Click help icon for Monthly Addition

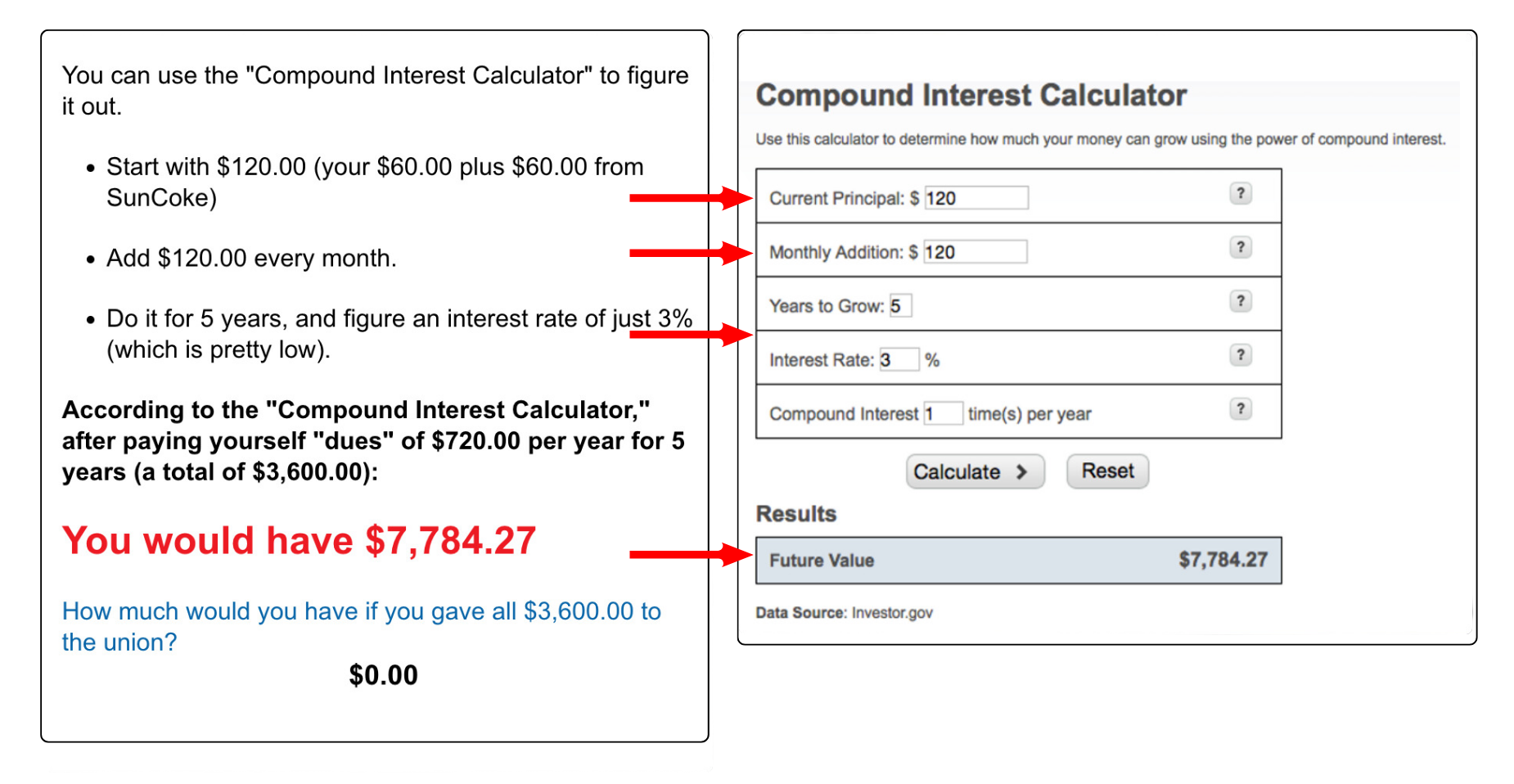click(1240, 247)
